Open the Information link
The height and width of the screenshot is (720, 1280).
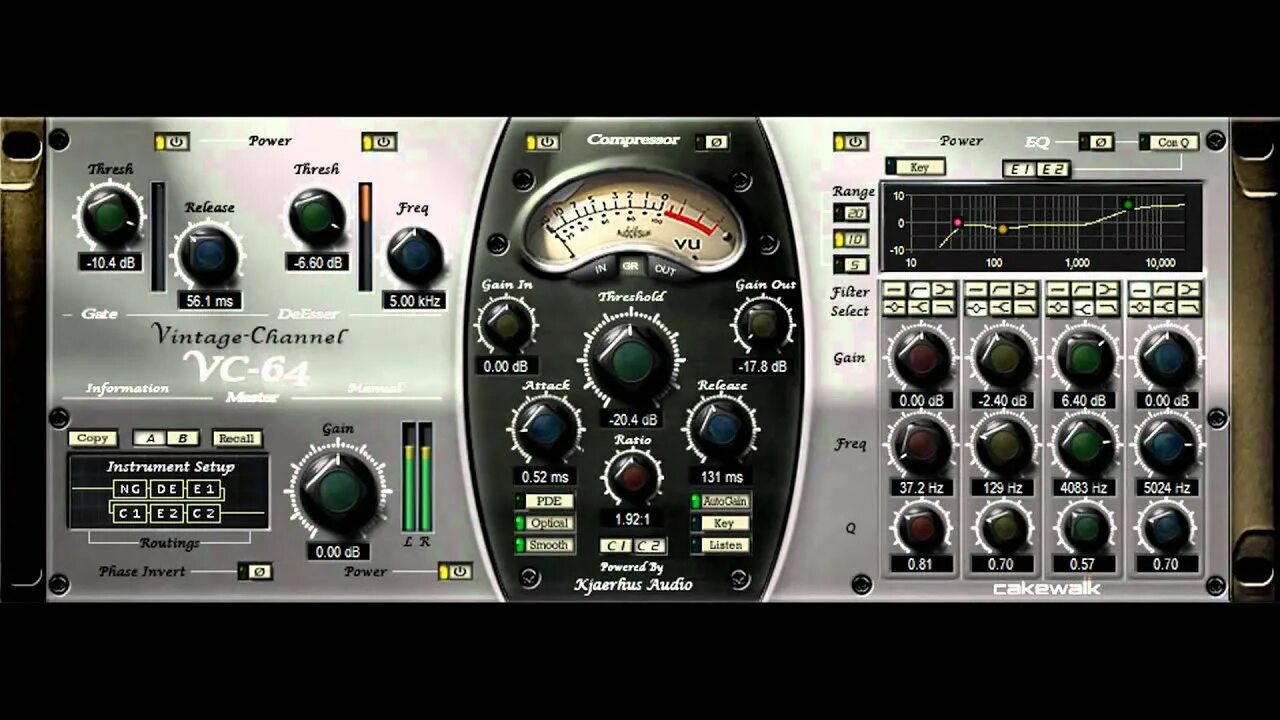[x=127, y=388]
